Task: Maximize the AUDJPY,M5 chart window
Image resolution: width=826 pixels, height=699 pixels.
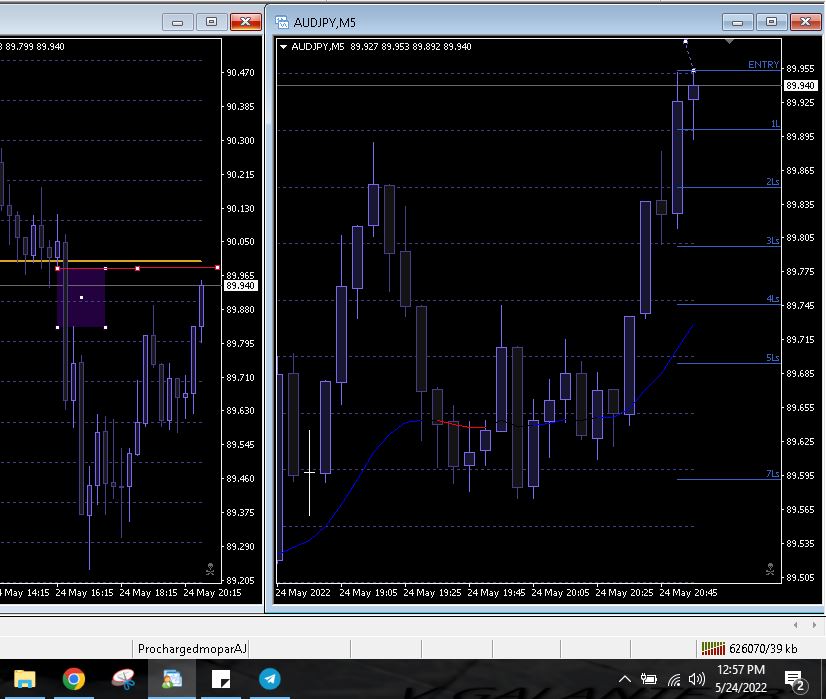Action: [x=771, y=21]
